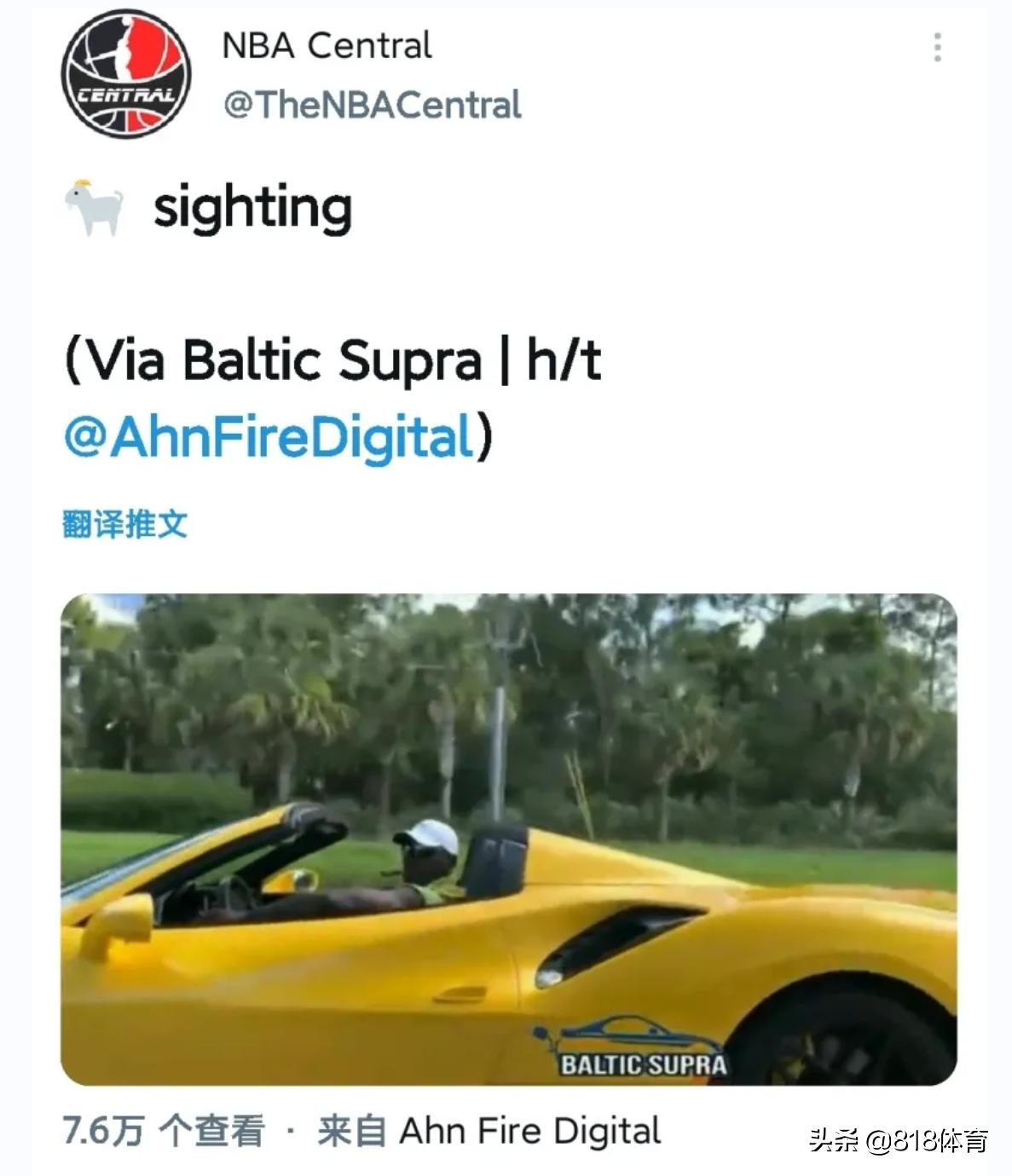Click the 头条 @818体育 watermark
The height and width of the screenshot is (1176, 1012).
coord(899,1140)
